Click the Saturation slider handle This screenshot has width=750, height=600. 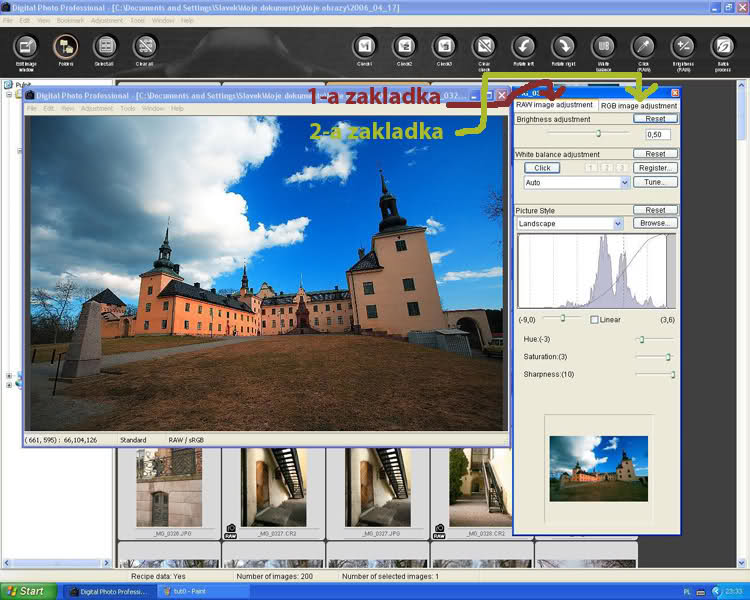[x=668, y=356]
